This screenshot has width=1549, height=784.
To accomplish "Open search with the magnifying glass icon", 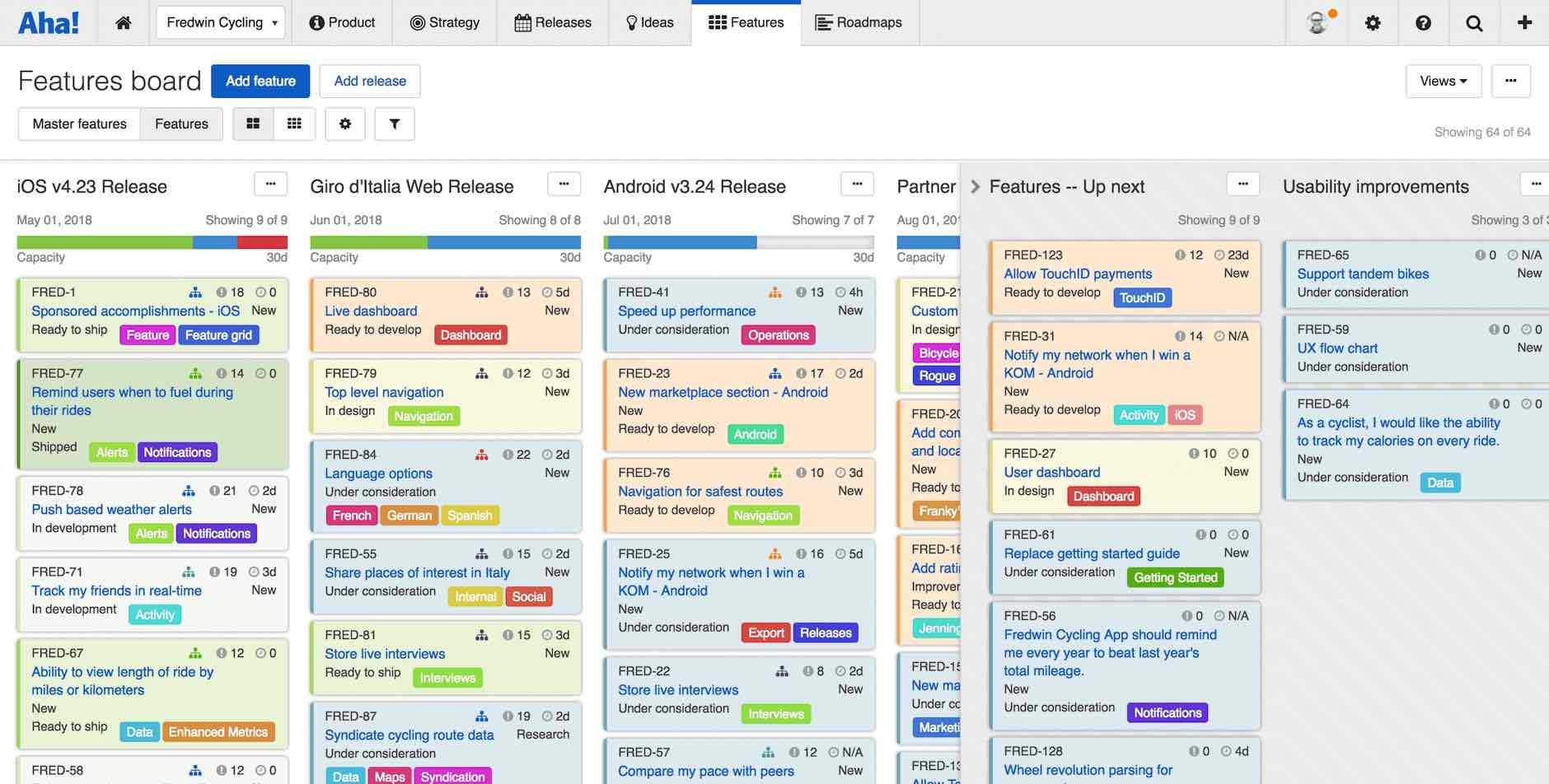I will tap(1474, 23).
